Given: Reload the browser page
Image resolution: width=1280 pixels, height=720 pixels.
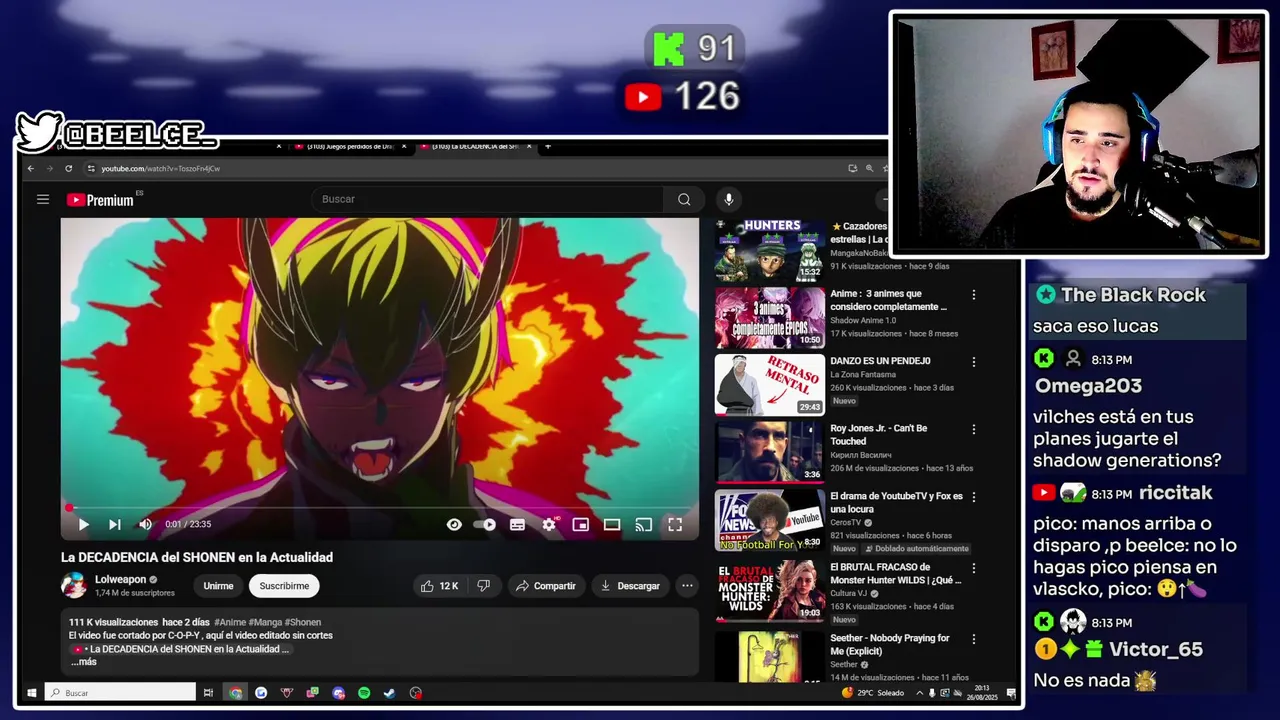Looking at the screenshot, I should 68,169.
